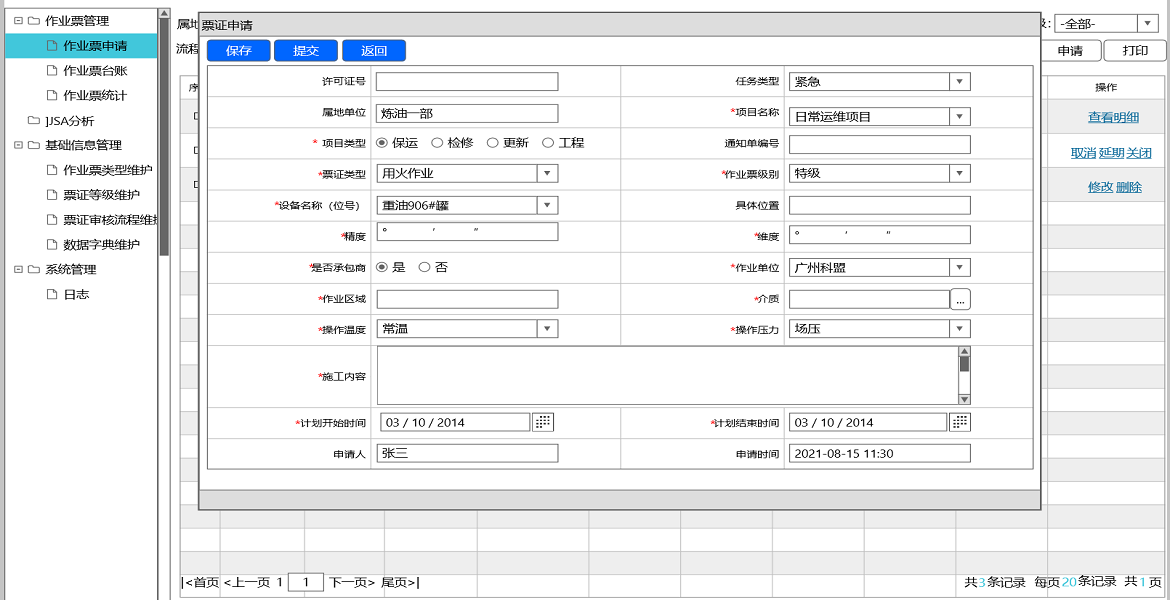This screenshot has width=1170, height=600.
Task: Collapse the 系统管理 tree node
Action: tap(18, 269)
